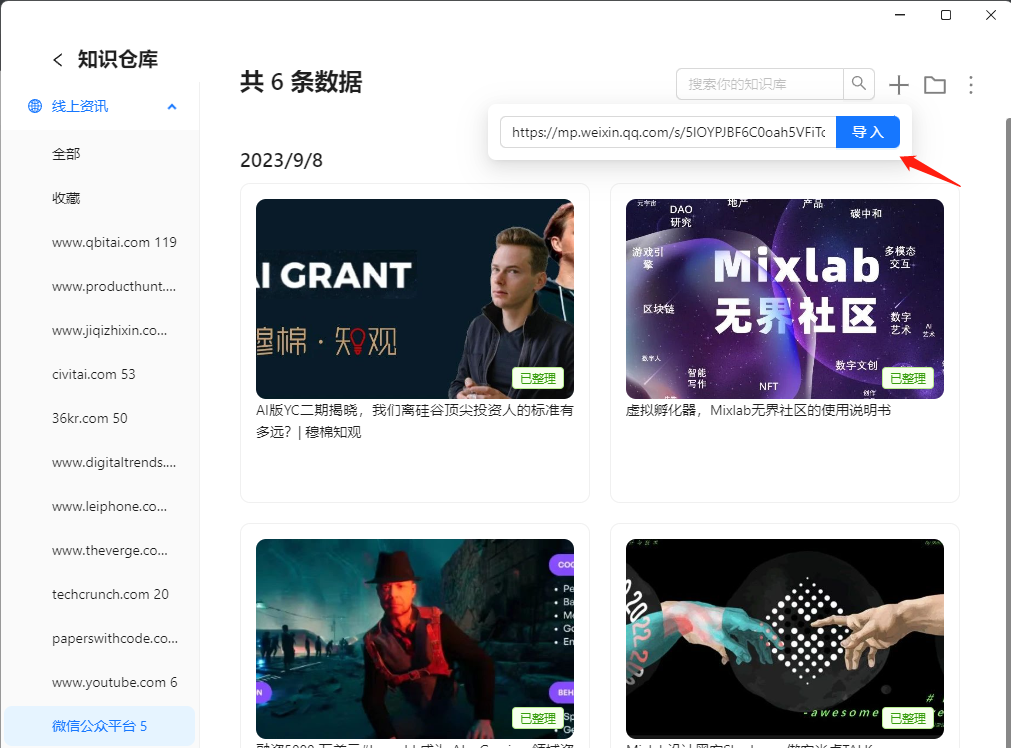Click the 导入 import button

[867, 132]
